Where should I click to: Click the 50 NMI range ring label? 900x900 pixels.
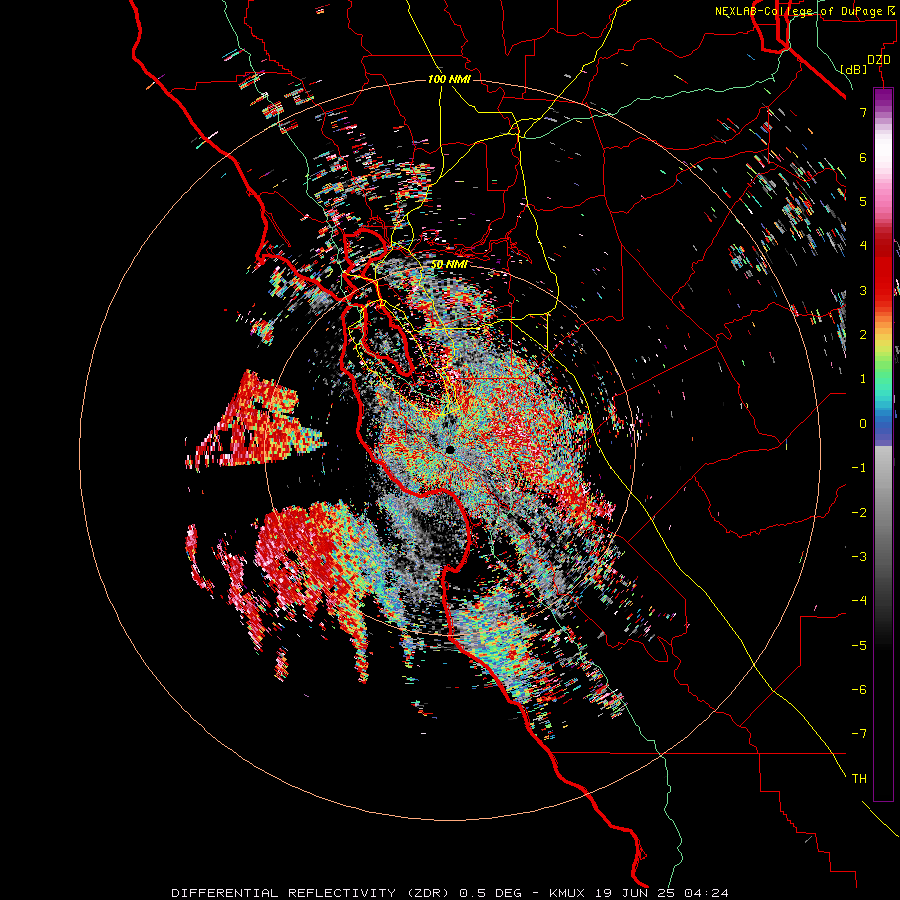449,265
